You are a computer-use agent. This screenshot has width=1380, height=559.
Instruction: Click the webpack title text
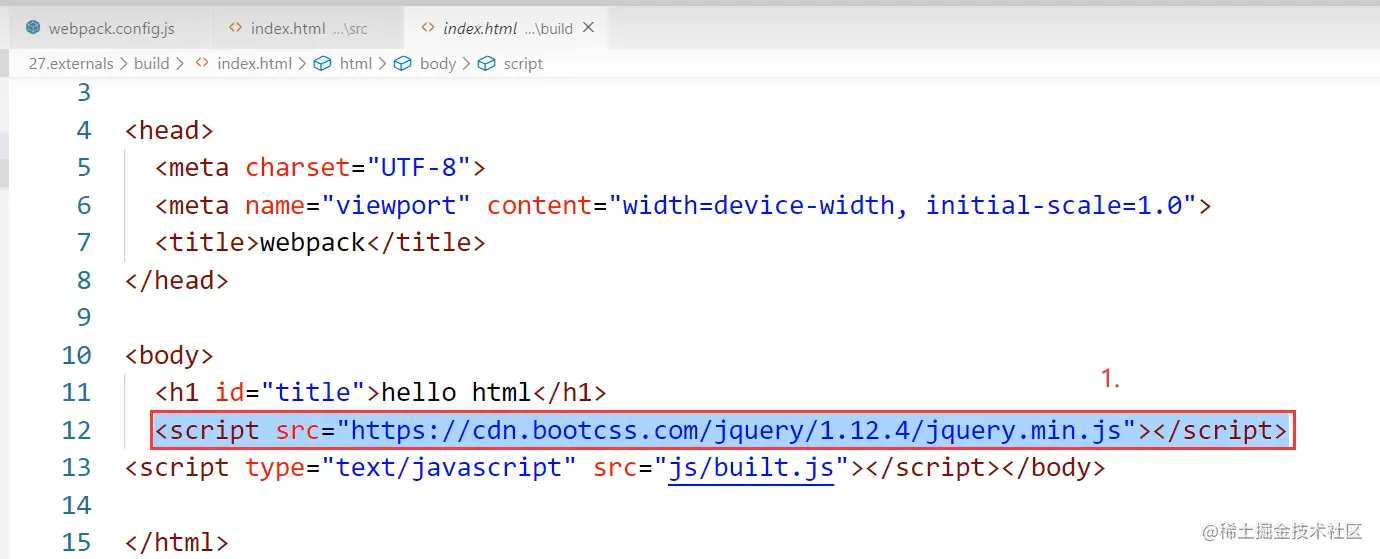click(x=313, y=242)
